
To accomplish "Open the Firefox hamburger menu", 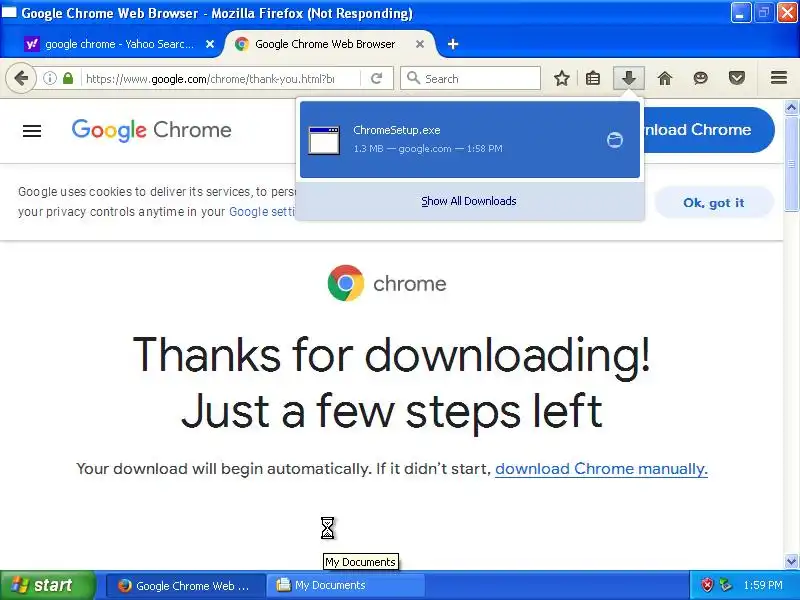I will click(x=779, y=78).
